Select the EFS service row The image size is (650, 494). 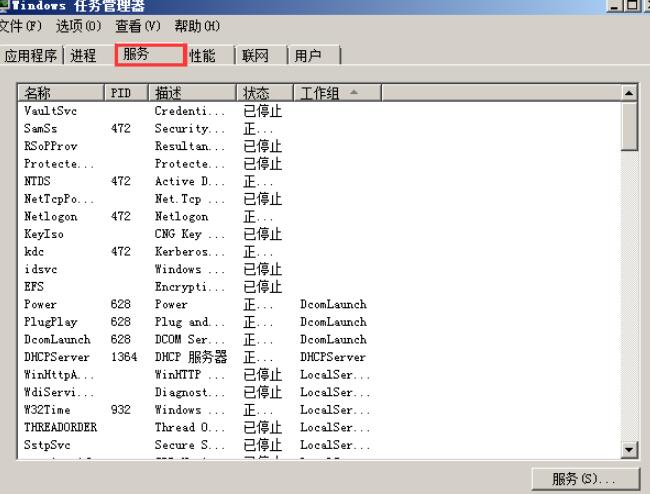[319, 287]
